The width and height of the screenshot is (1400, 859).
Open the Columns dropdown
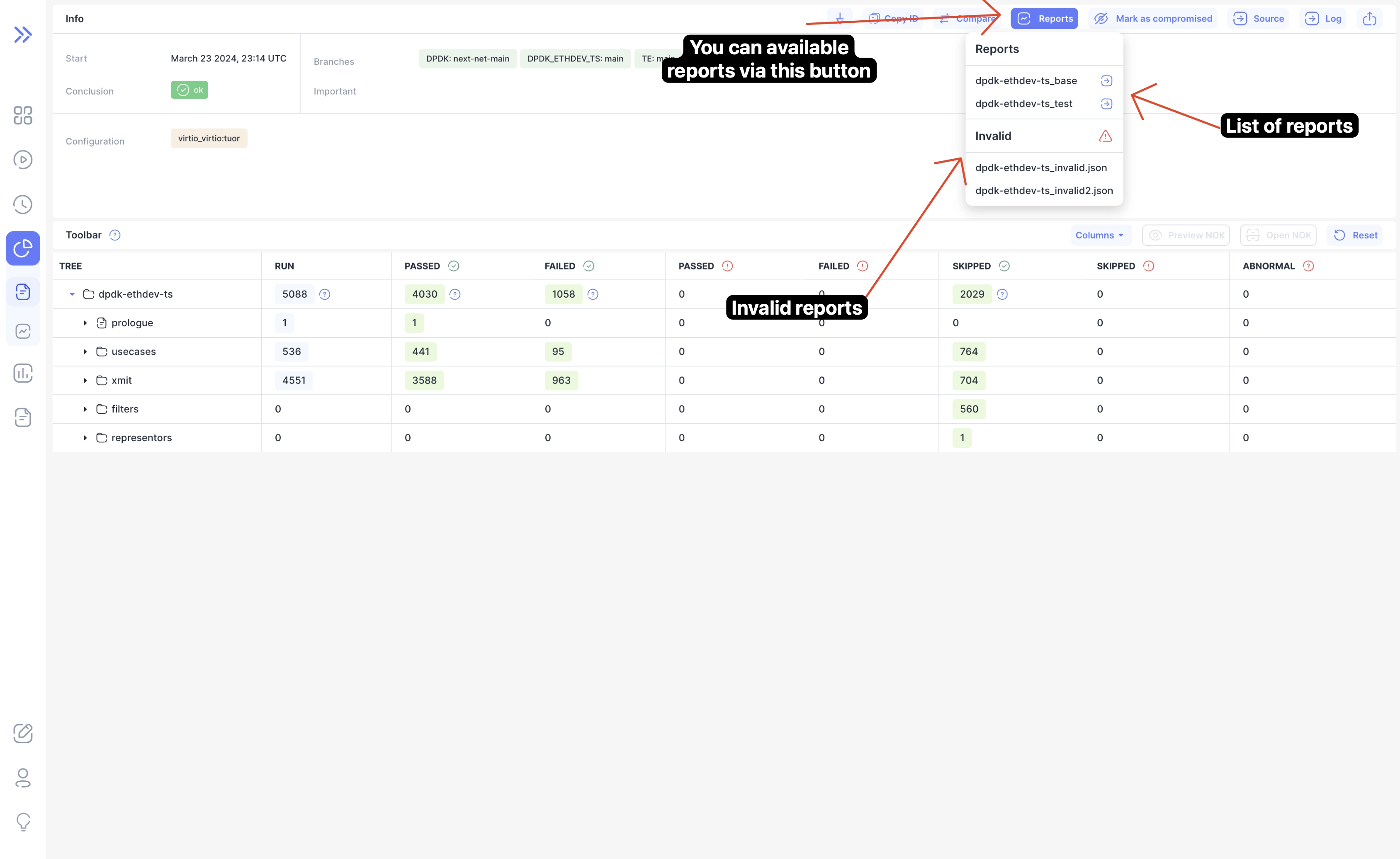click(1100, 235)
